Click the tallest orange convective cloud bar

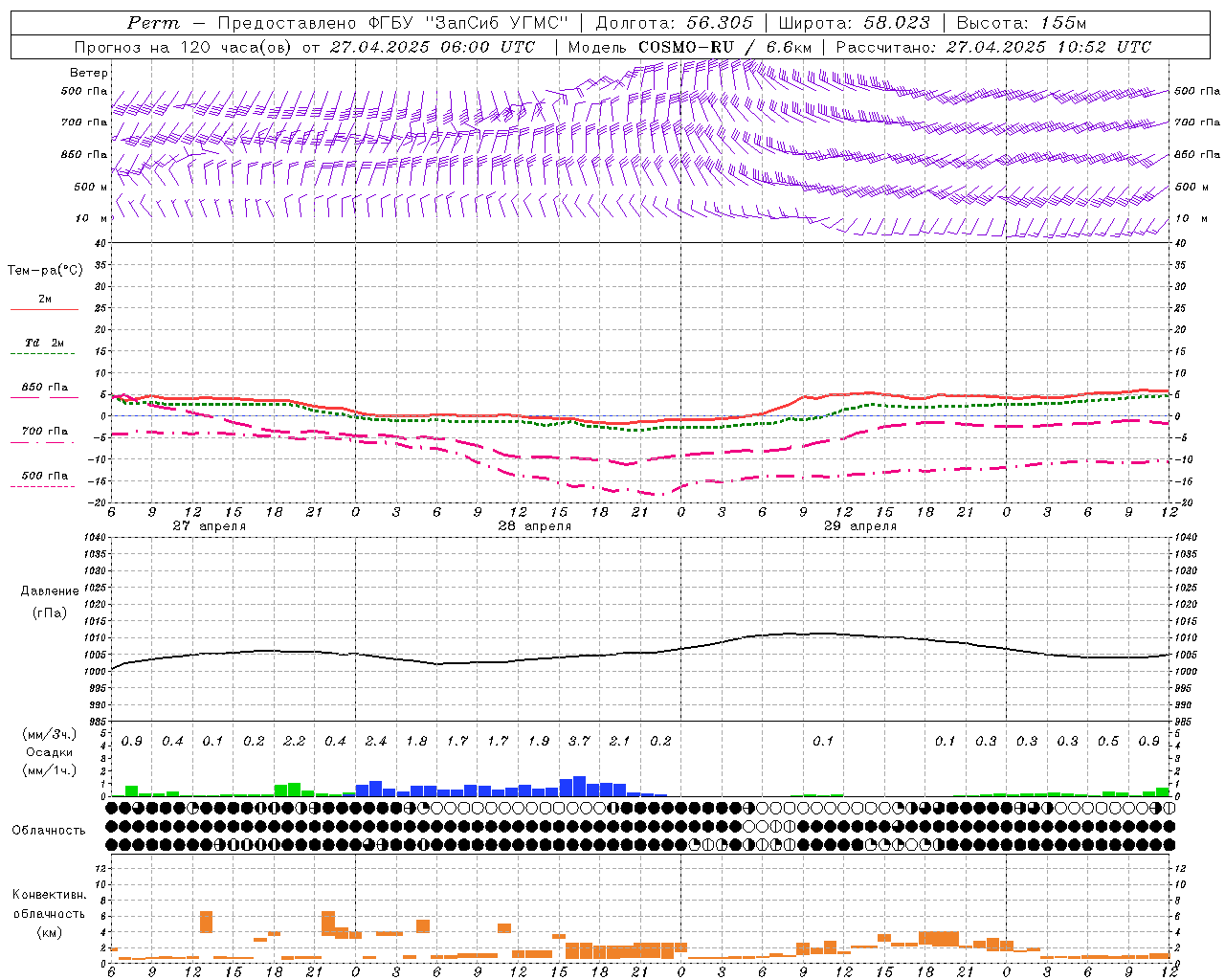pos(328,924)
